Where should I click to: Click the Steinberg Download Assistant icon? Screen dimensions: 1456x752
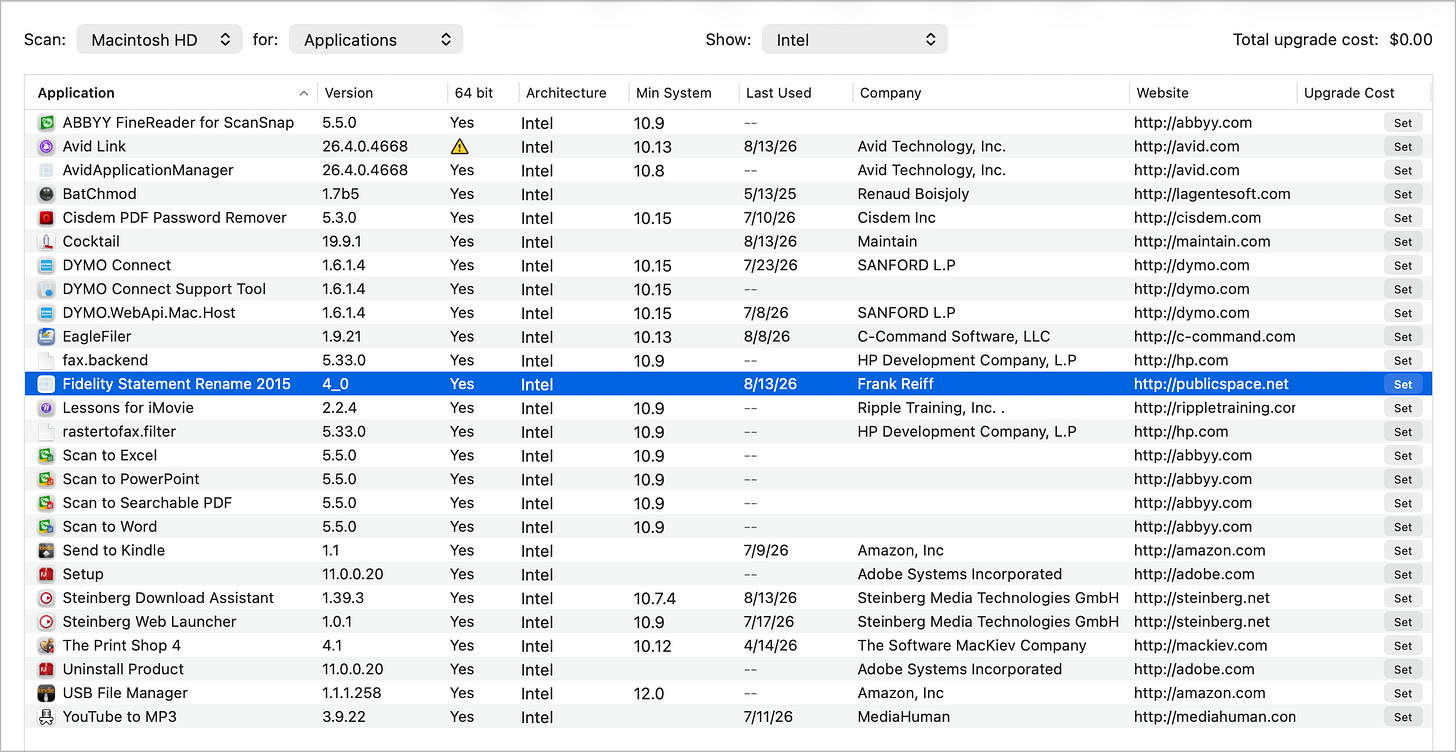pyautogui.click(x=46, y=598)
